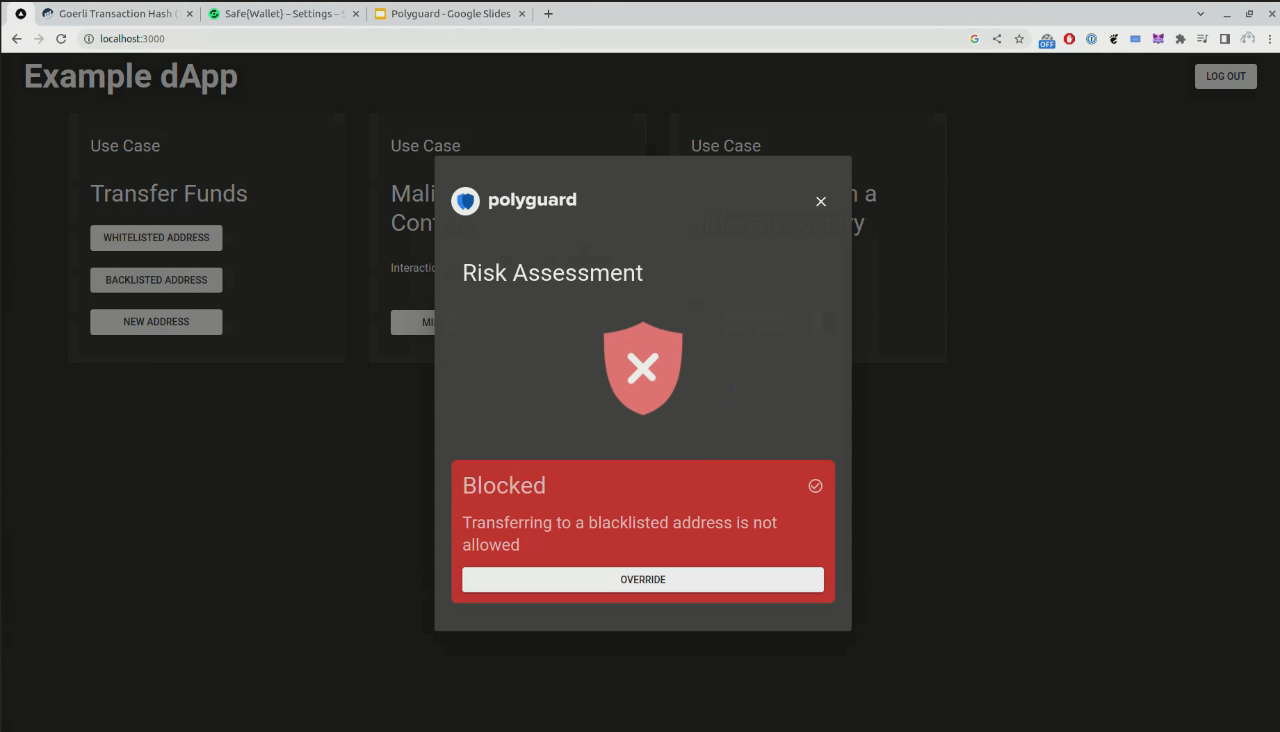Click the Transfer Funds card title

169,194
